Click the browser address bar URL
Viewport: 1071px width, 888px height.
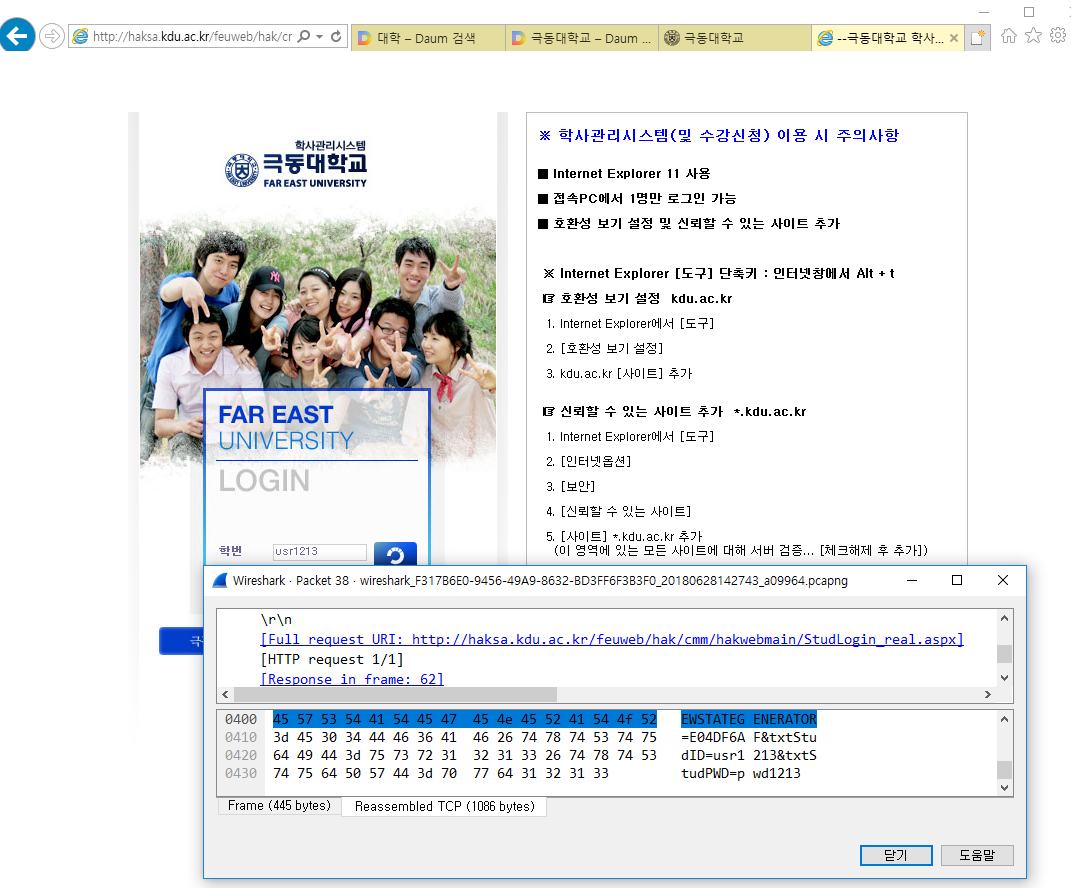pyautogui.click(x=193, y=36)
